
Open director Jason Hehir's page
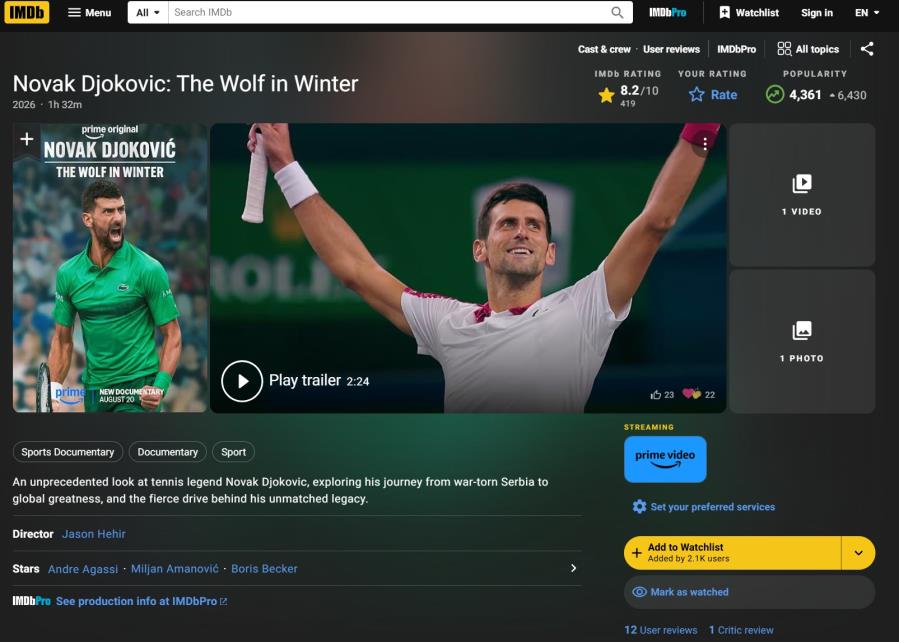(93, 534)
